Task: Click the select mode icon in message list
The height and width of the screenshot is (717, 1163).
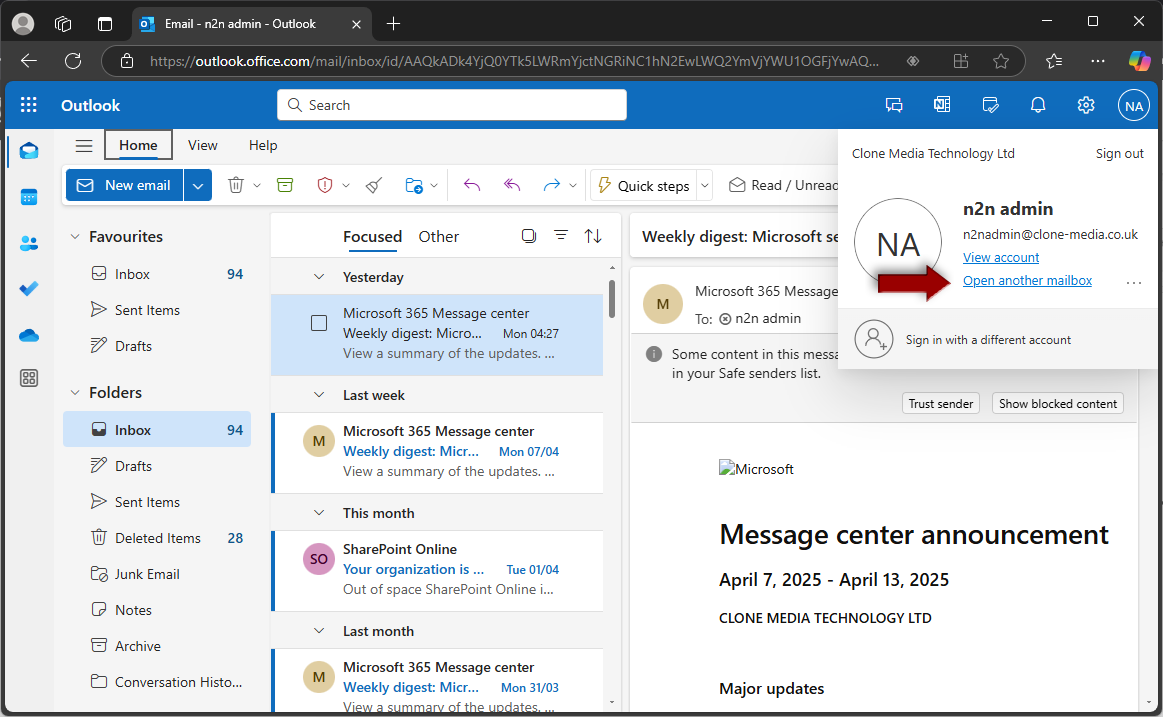Action: [529, 236]
